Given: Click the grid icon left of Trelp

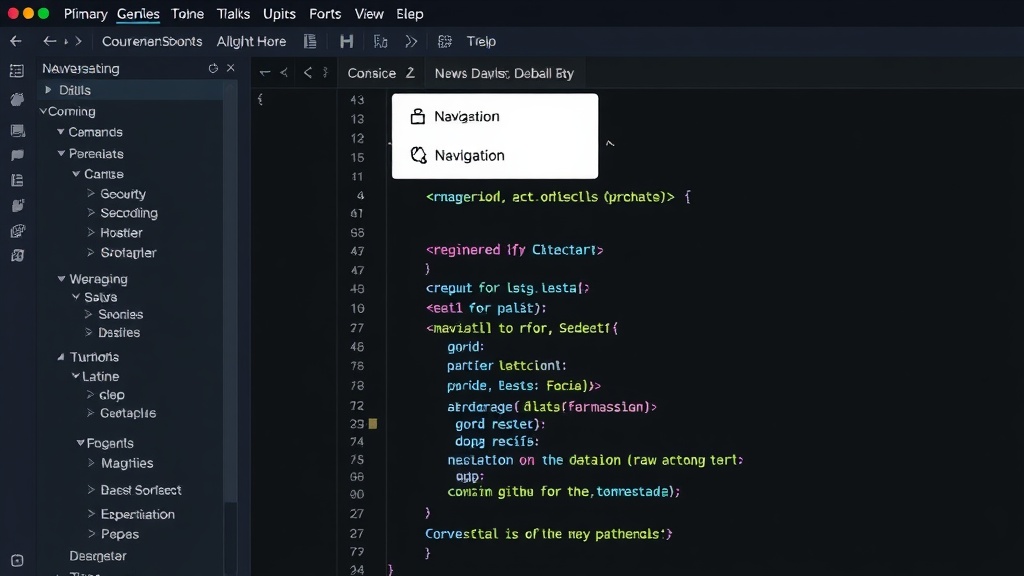Looking at the screenshot, I should pos(445,41).
